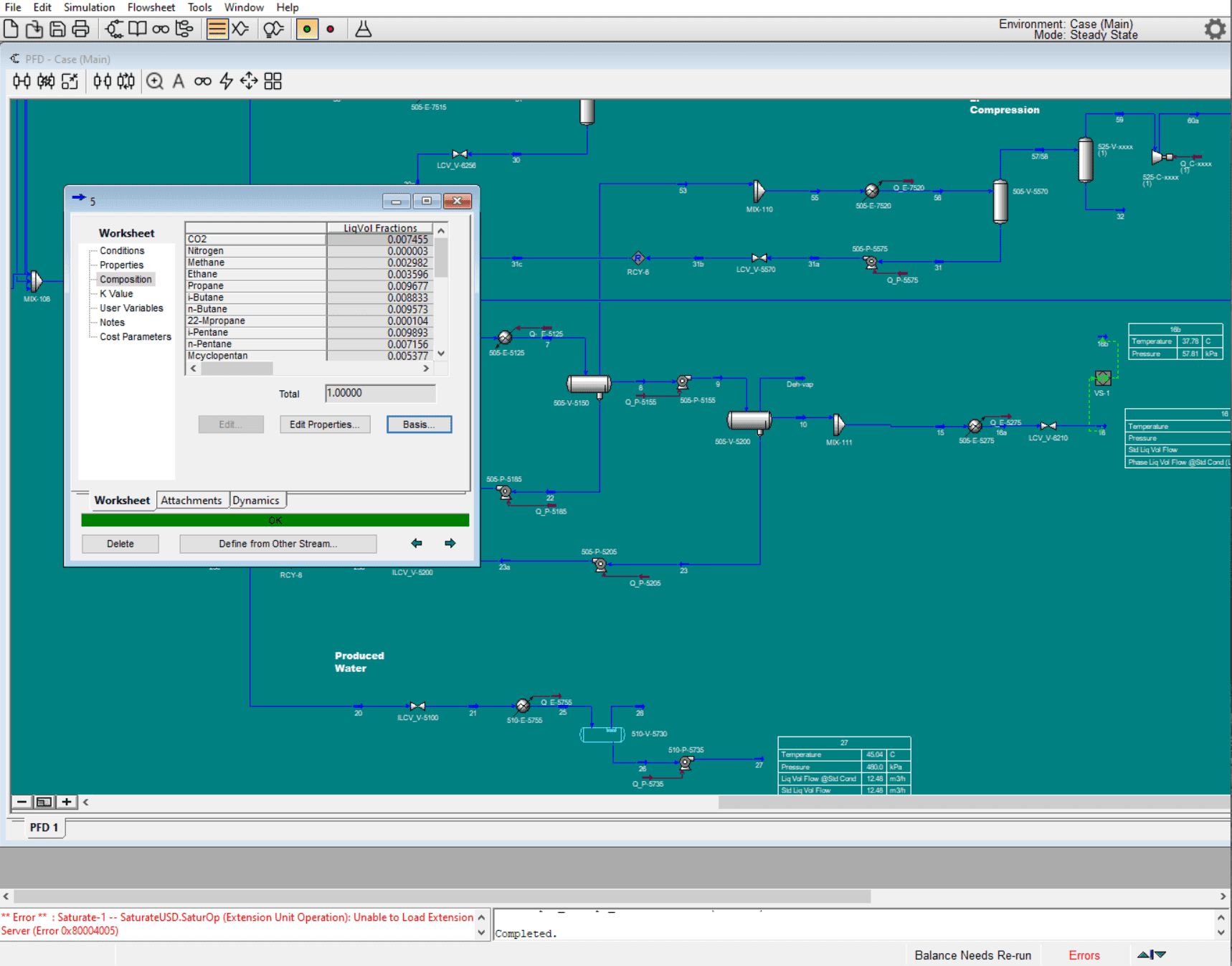Click the Total value field

(380, 393)
